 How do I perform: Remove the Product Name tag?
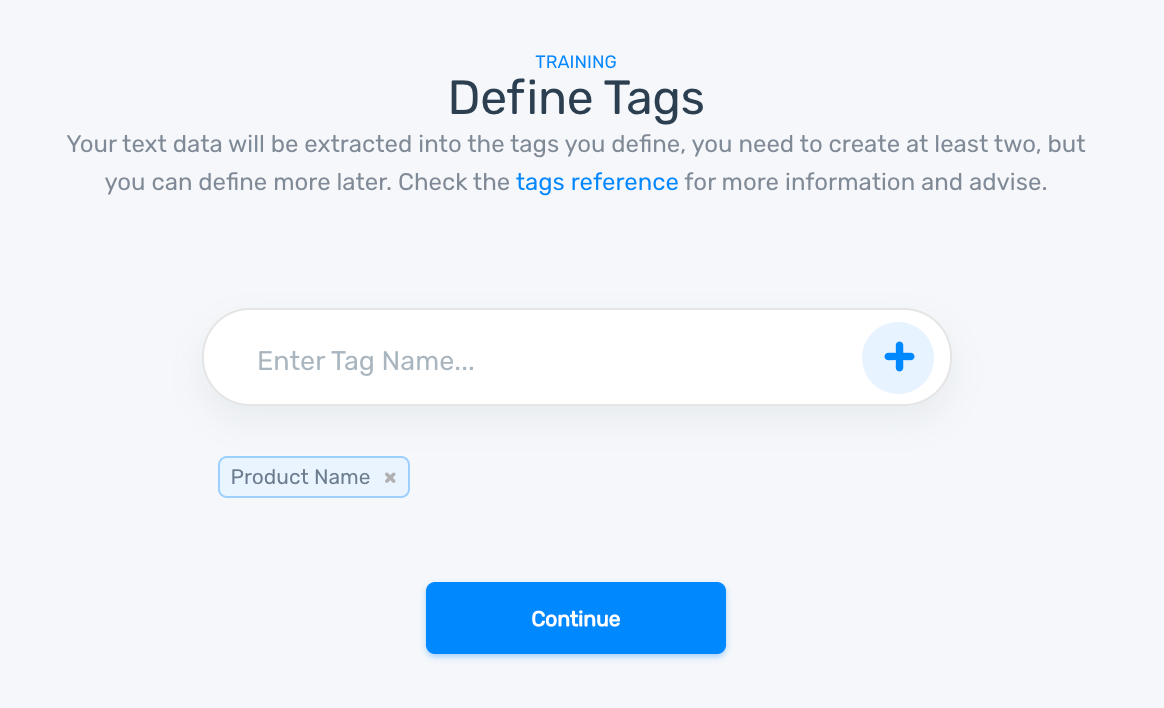click(390, 478)
